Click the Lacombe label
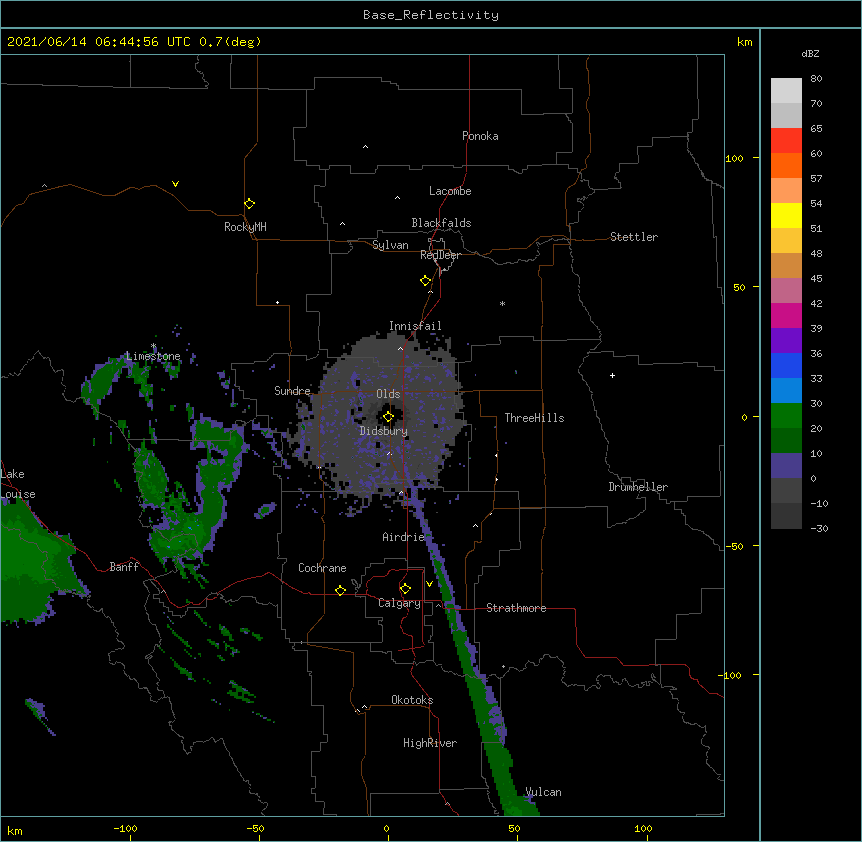The image size is (862, 842). click(x=450, y=191)
